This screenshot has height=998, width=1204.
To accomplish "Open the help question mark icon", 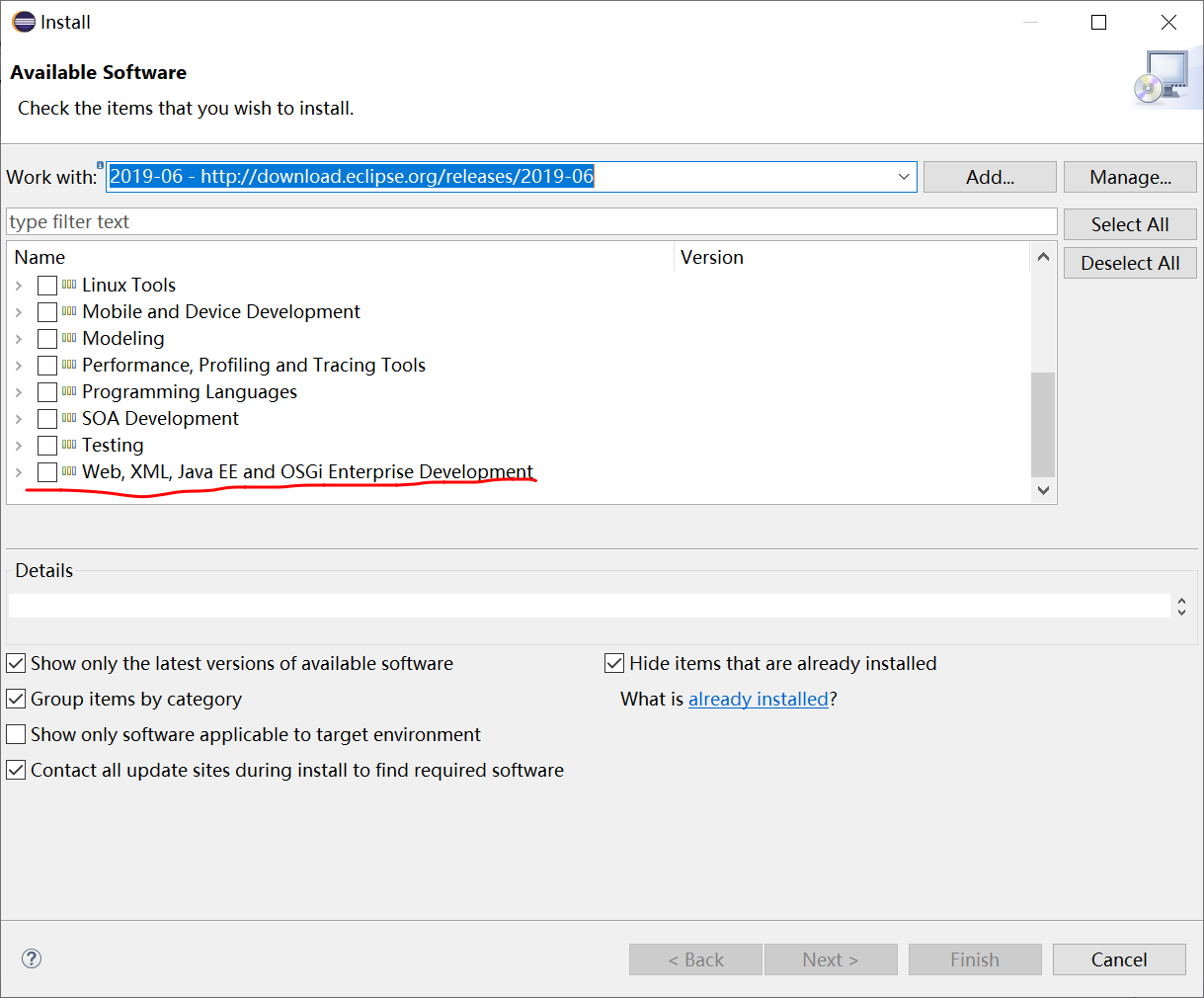I will click(x=32, y=958).
